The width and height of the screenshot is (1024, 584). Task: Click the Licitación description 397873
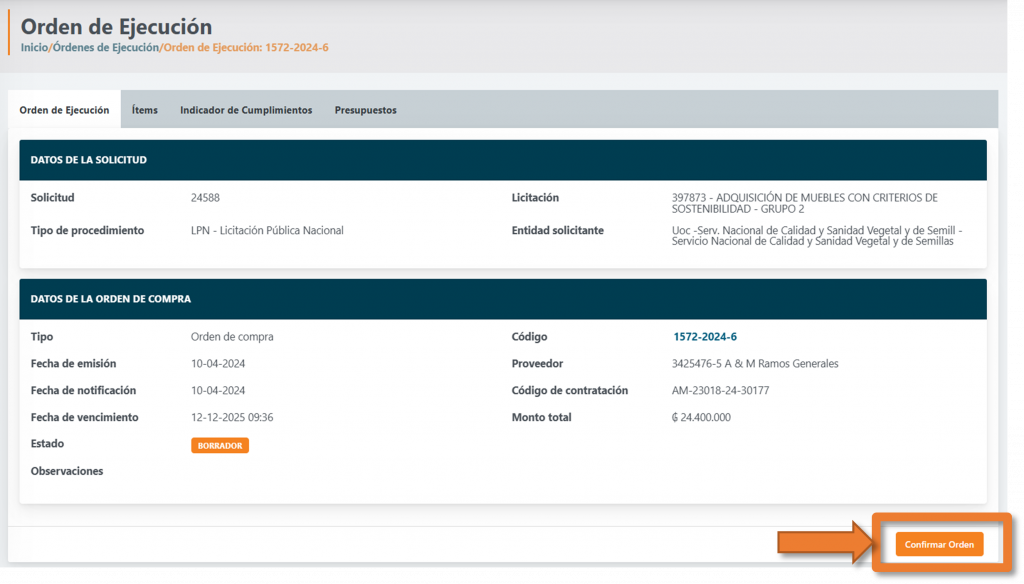tap(804, 203)
